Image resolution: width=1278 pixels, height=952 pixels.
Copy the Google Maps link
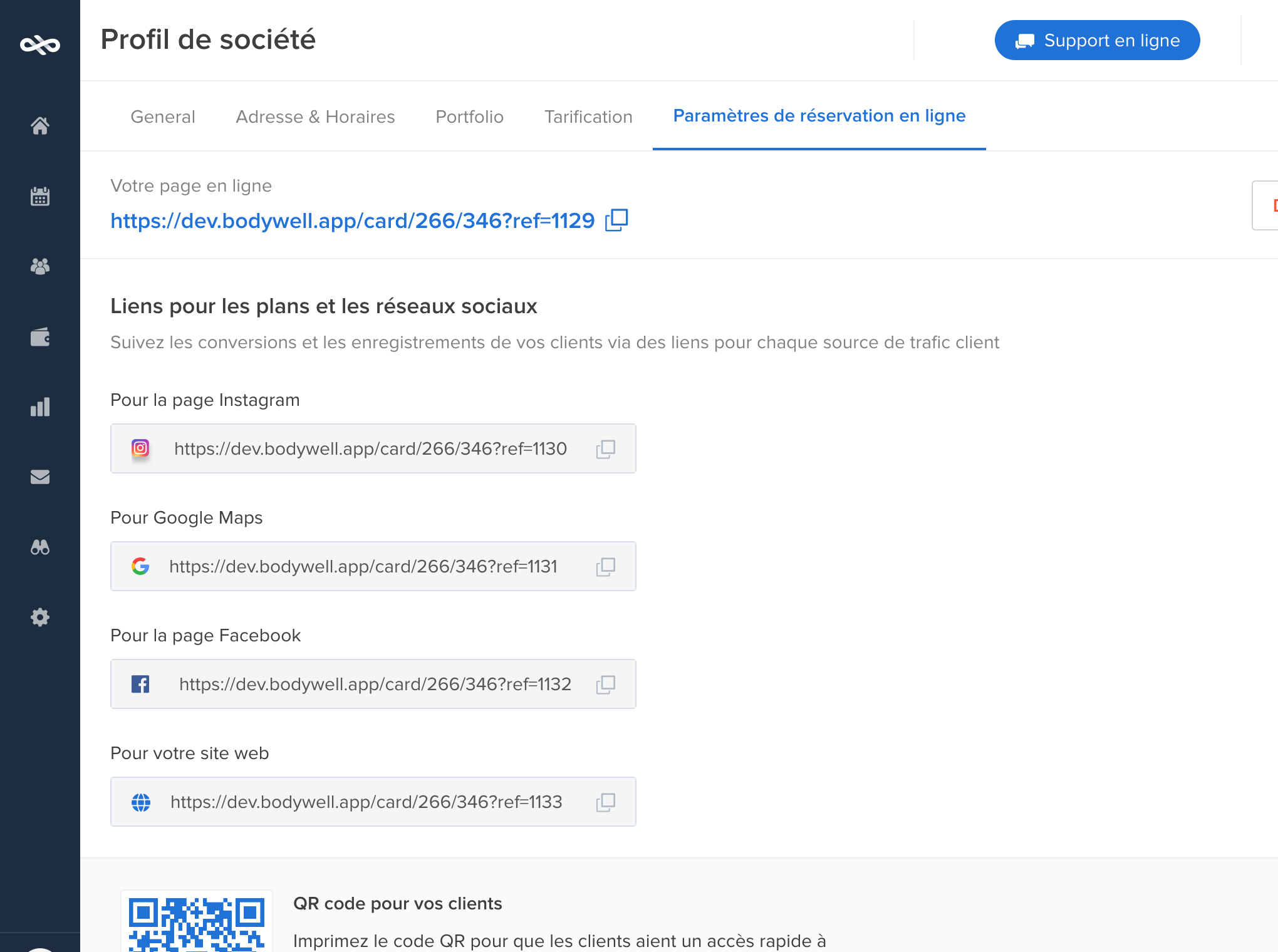tap(605, 566)
